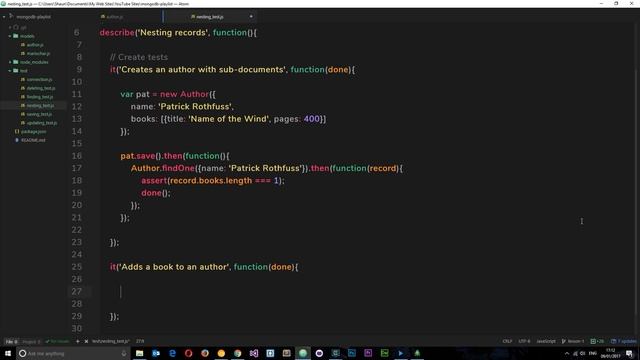Open README.md in the tree view
Screen dimensions: 640x360
click(x=33, y=140)
